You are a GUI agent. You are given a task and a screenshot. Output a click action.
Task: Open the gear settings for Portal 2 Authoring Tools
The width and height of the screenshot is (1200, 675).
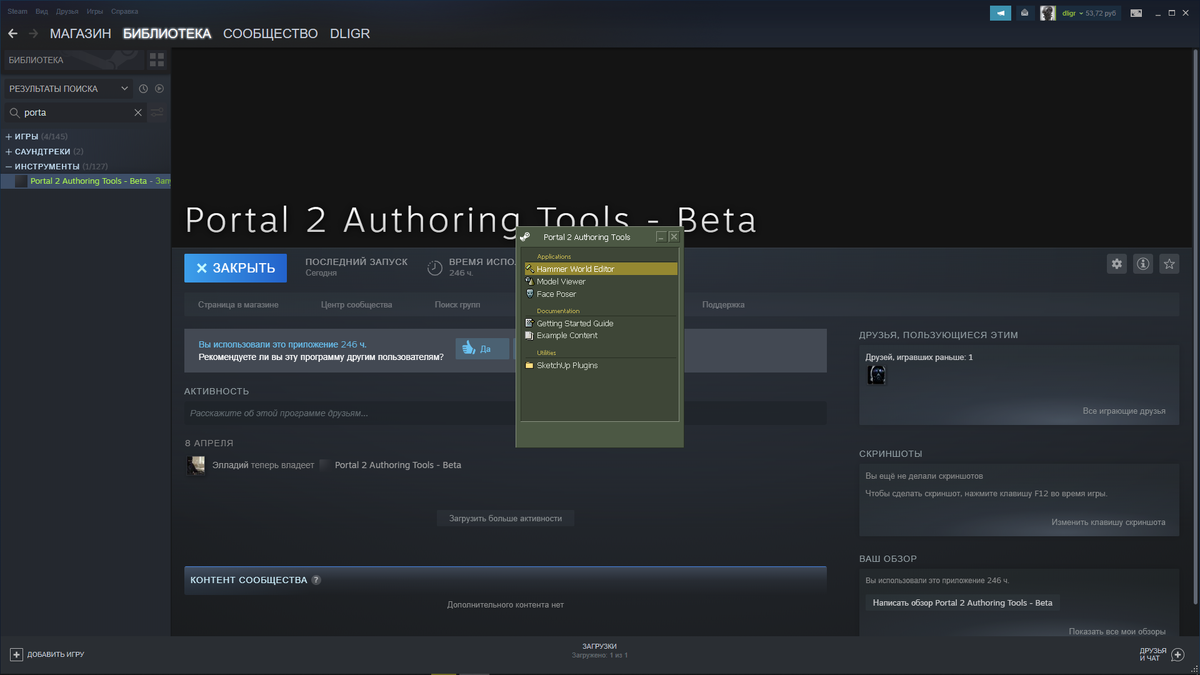pos(1117,264)
